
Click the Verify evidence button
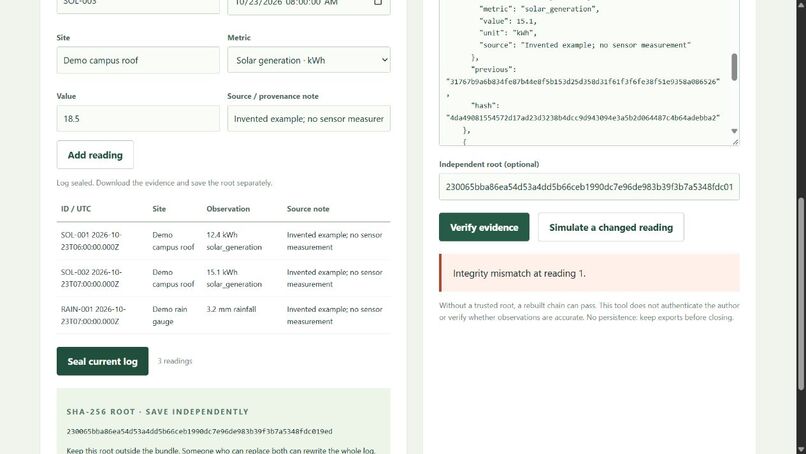click(x=484, y=227)
